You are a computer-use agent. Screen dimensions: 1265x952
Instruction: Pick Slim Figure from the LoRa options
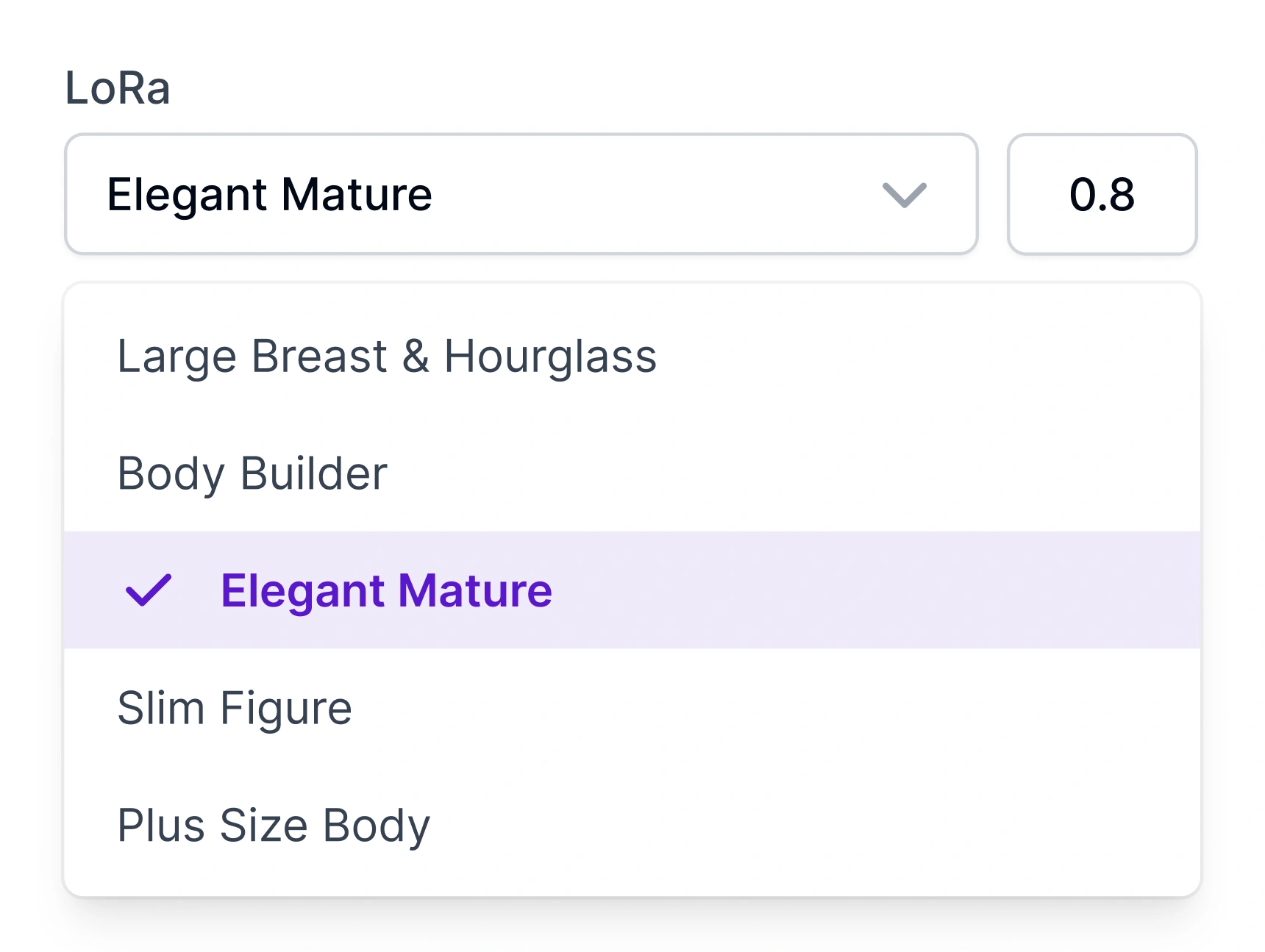[x=235, y=707]
